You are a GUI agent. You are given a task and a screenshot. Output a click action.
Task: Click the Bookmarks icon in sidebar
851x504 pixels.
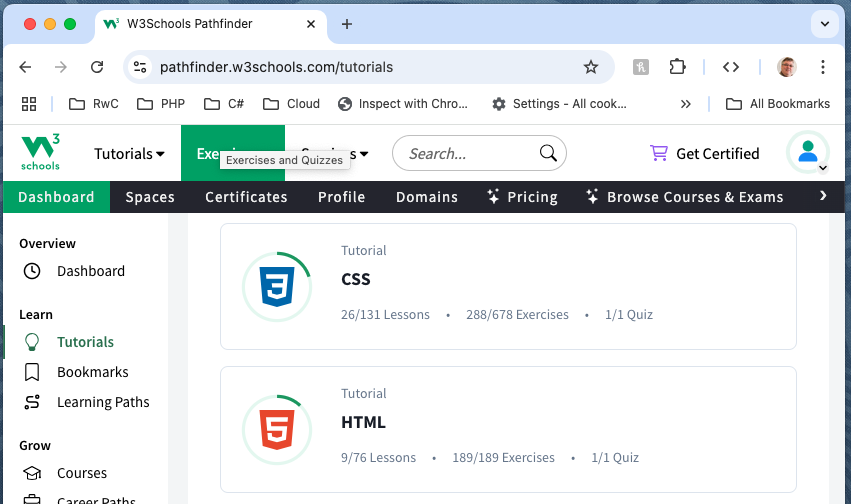[x=32, y=372]
